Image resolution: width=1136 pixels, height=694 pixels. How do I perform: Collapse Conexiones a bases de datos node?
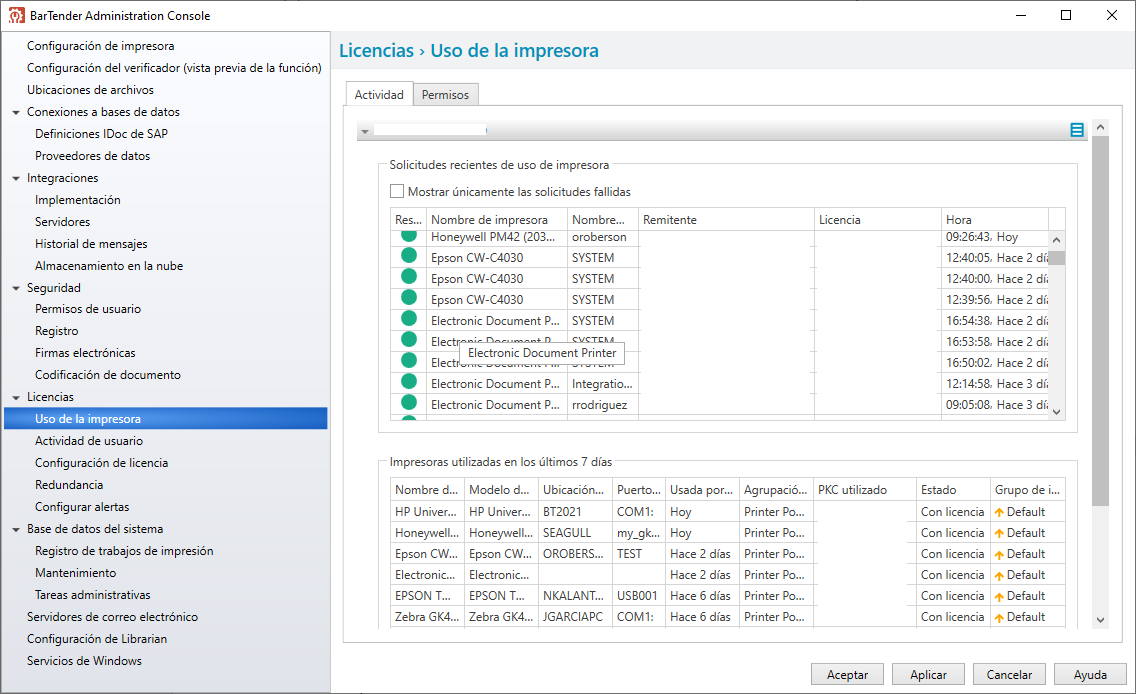pos(16,112)
